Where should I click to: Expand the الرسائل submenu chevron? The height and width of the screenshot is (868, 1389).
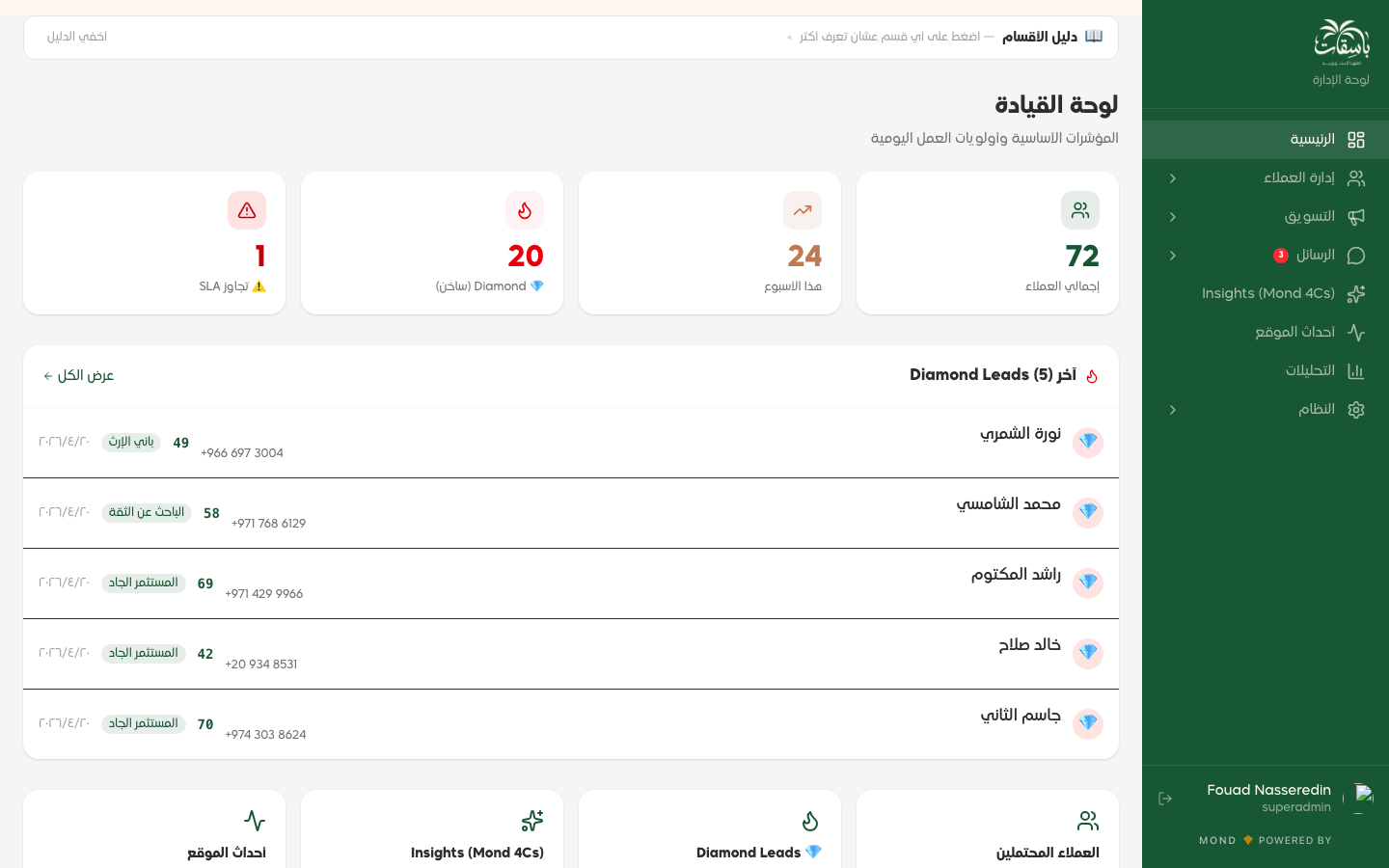(x=1173, y=256)
